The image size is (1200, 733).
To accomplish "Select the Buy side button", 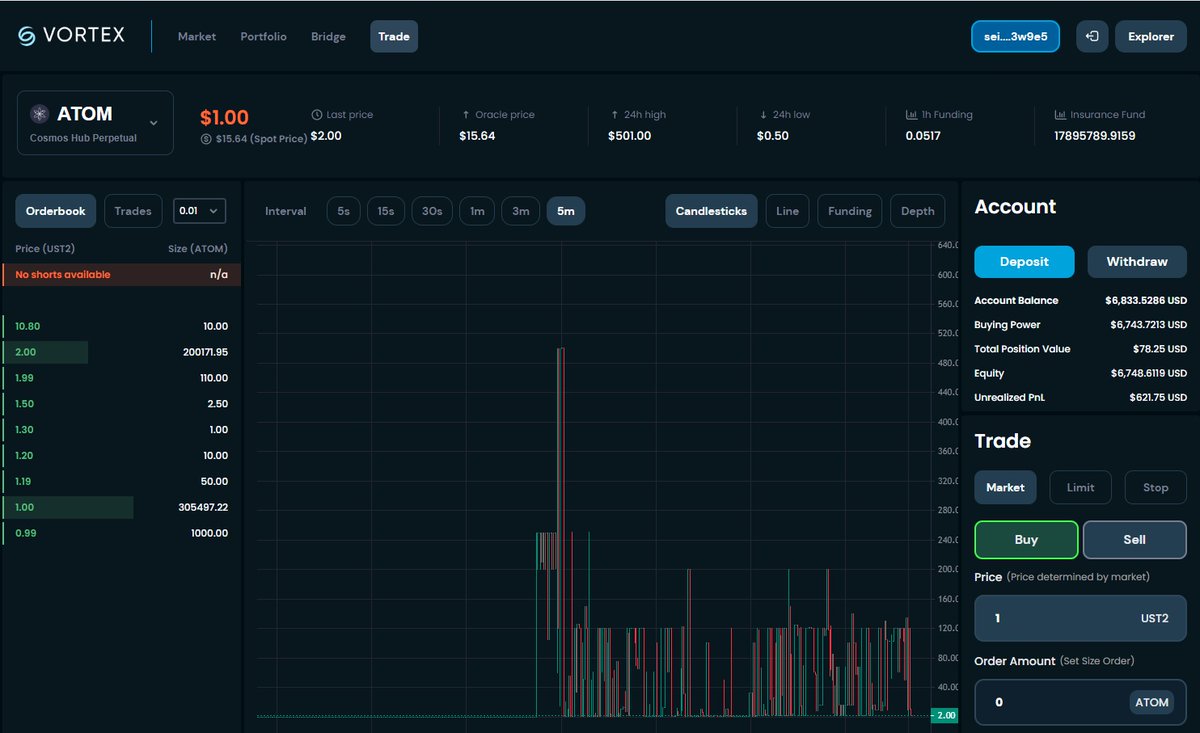I will (1026, 540).
